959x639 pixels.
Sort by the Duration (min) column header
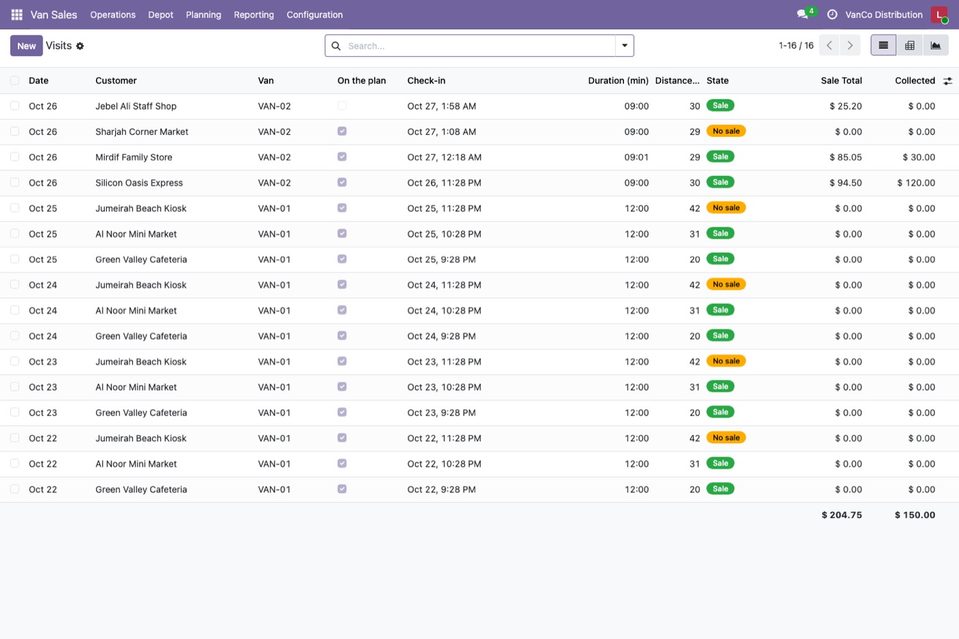tap(618, 81)
